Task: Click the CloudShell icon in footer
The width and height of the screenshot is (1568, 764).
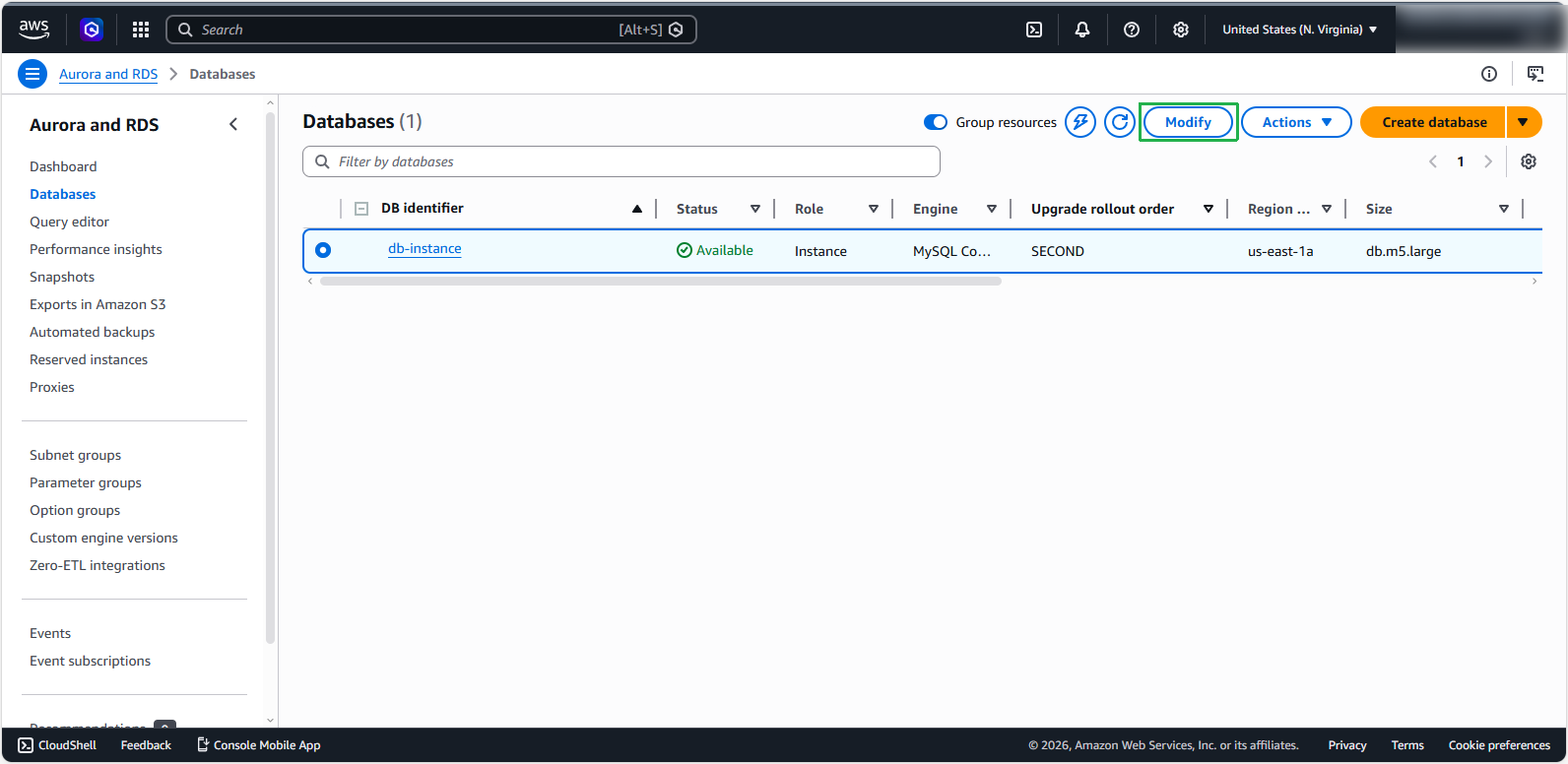Action: 26,745
